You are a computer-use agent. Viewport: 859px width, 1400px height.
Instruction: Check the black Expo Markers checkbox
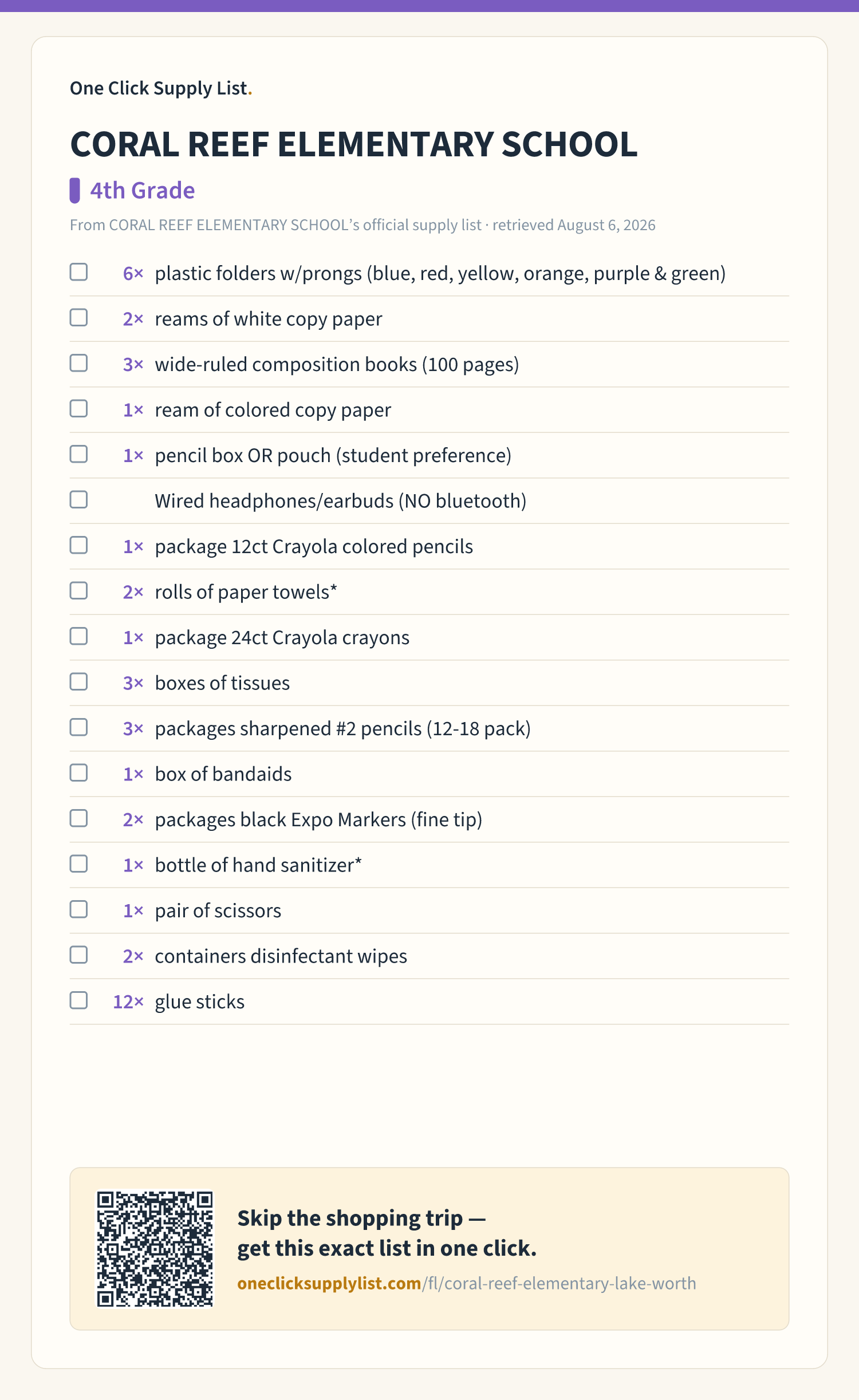[x=78, y=818]
